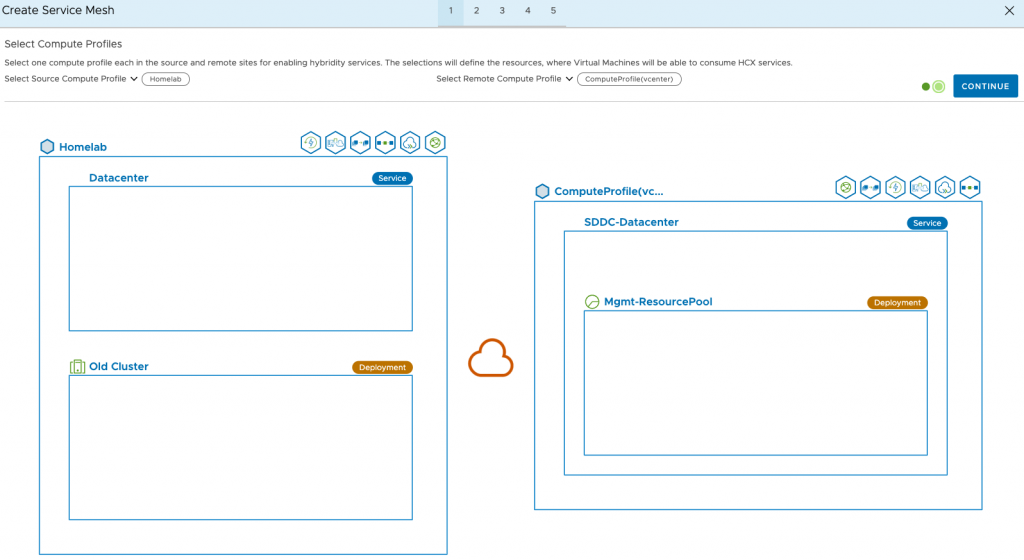
Task: Go to wizard step 5
Action: 553,11
